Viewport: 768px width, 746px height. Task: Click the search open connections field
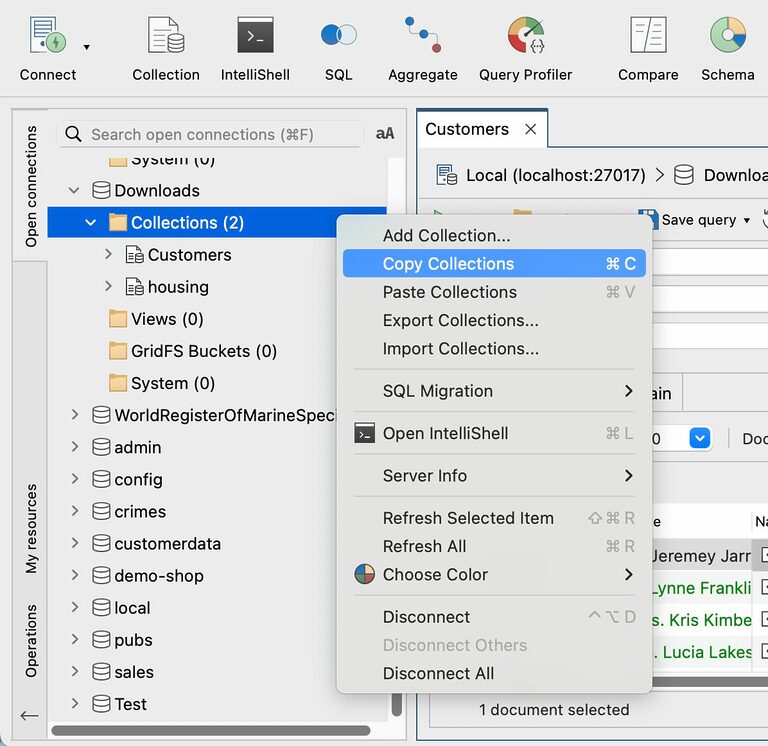[x=222, y=134]
